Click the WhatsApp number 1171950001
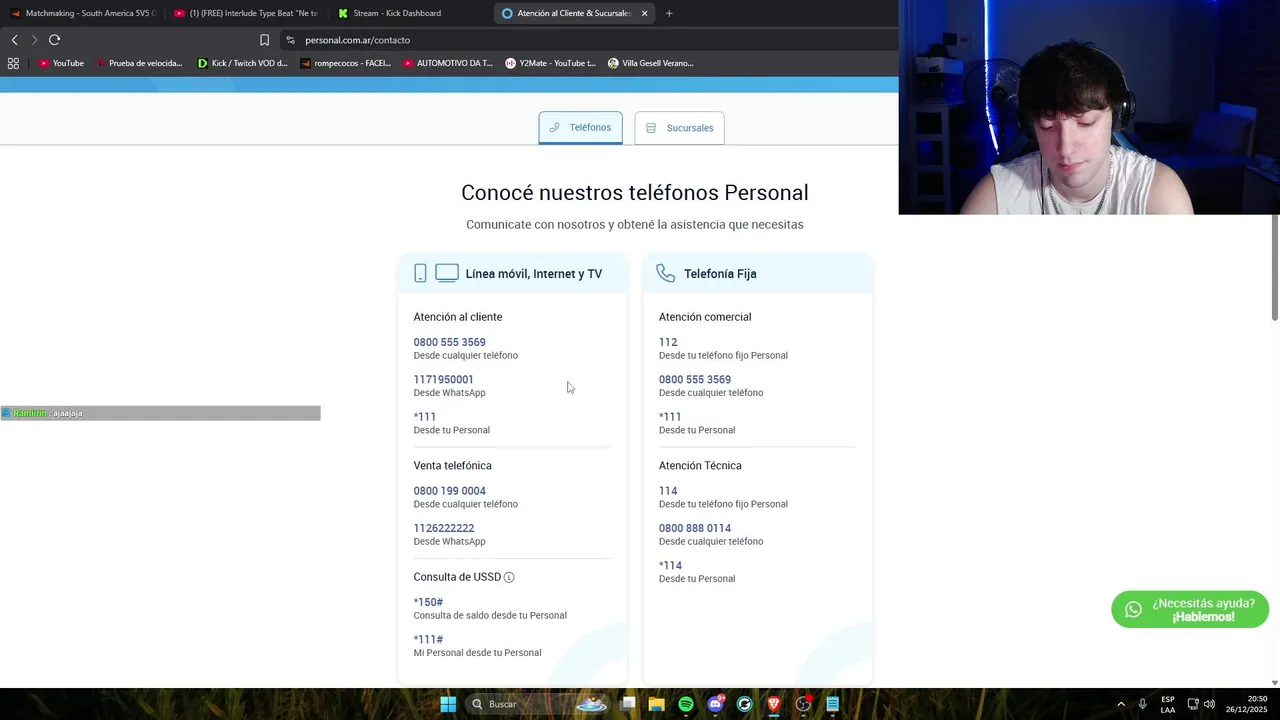Viewport: 1280px width, 720px height. 444,379
